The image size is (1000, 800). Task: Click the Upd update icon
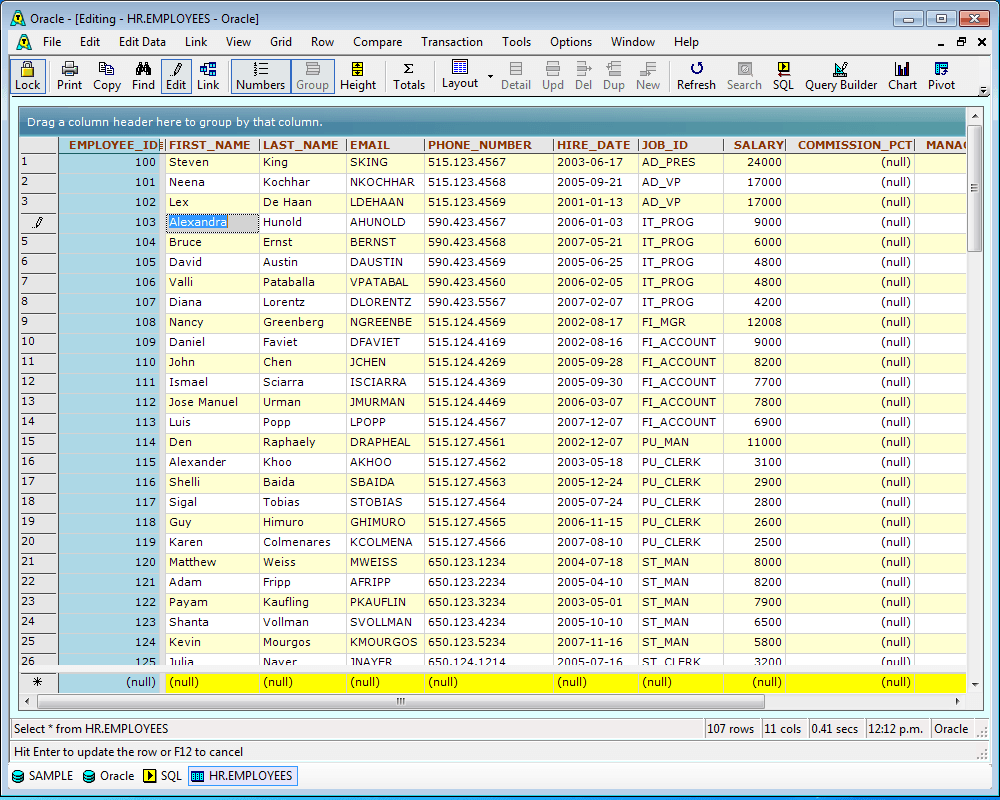pyautogui.click(x=553, y=76)
